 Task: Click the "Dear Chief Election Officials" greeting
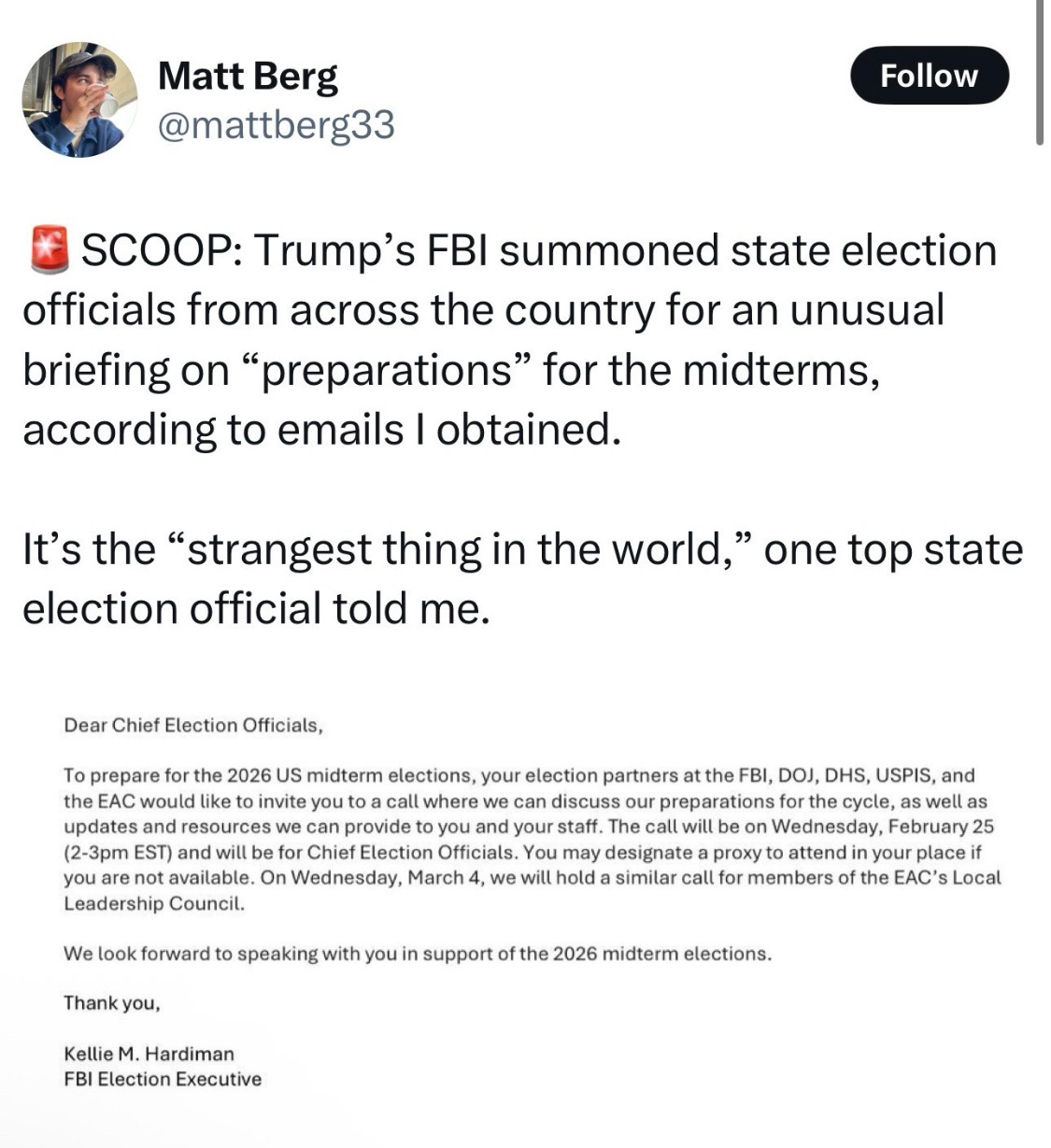[193, 726]
